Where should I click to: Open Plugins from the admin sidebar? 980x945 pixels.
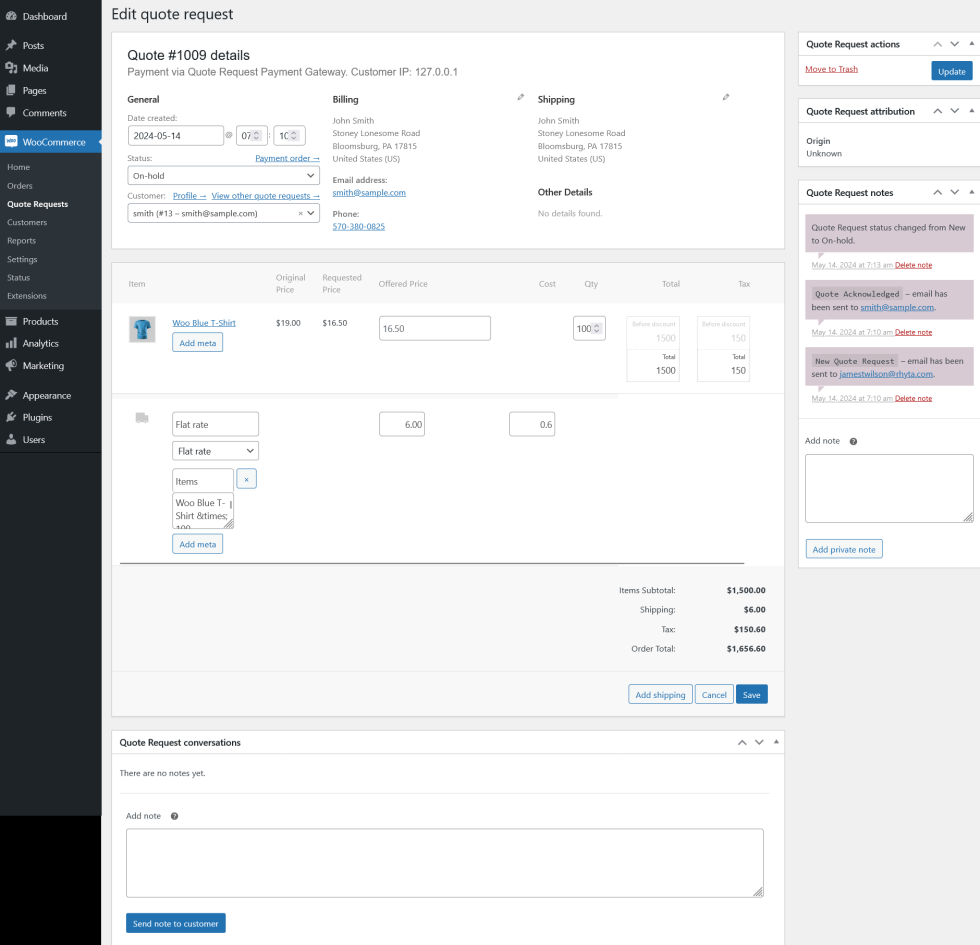pyautogui.click(x=37, y=417)
